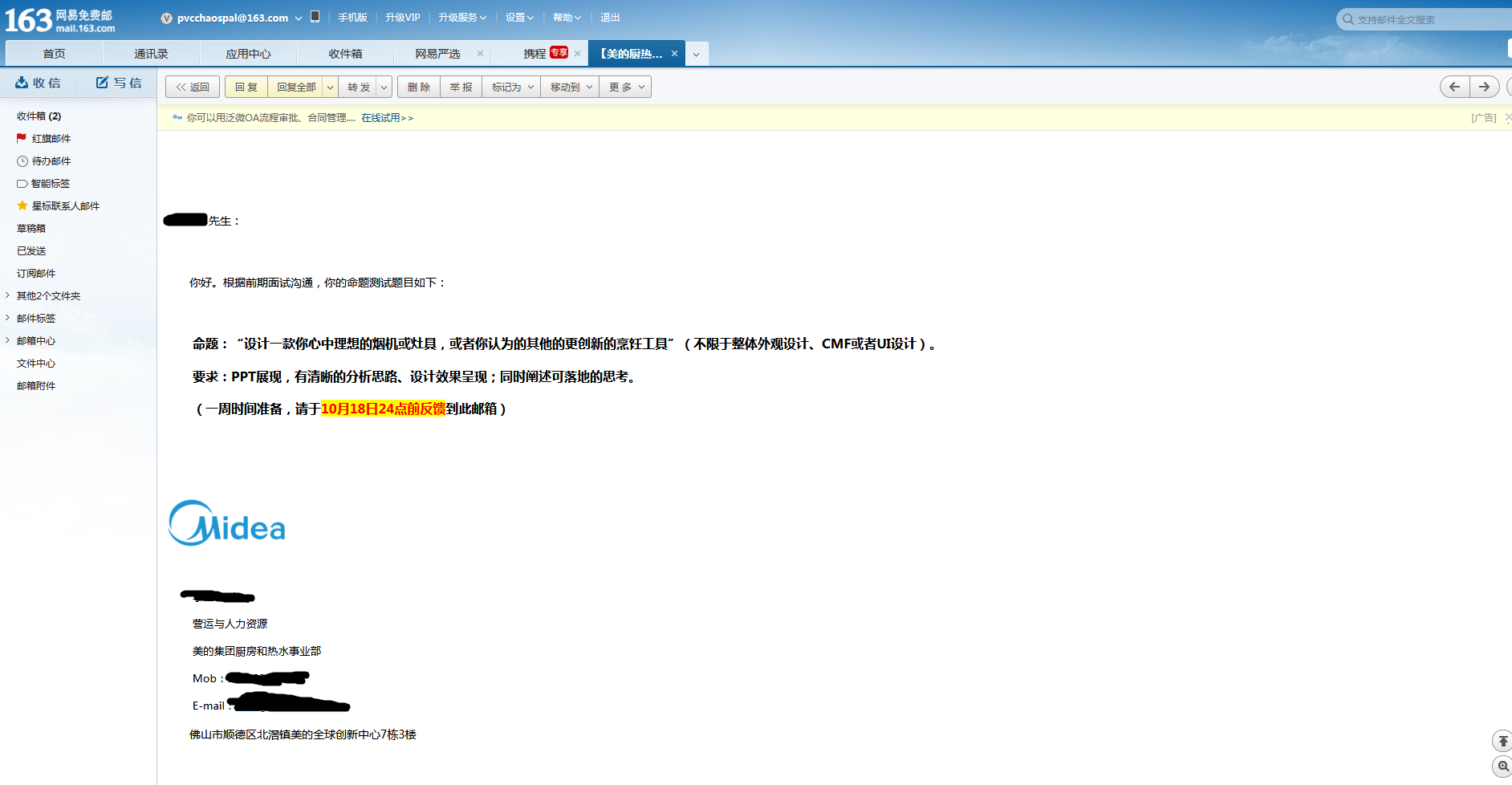1512x785 pixels.
Task: Expand 其他2个文件夹 in sidebar
Action: 8,295
